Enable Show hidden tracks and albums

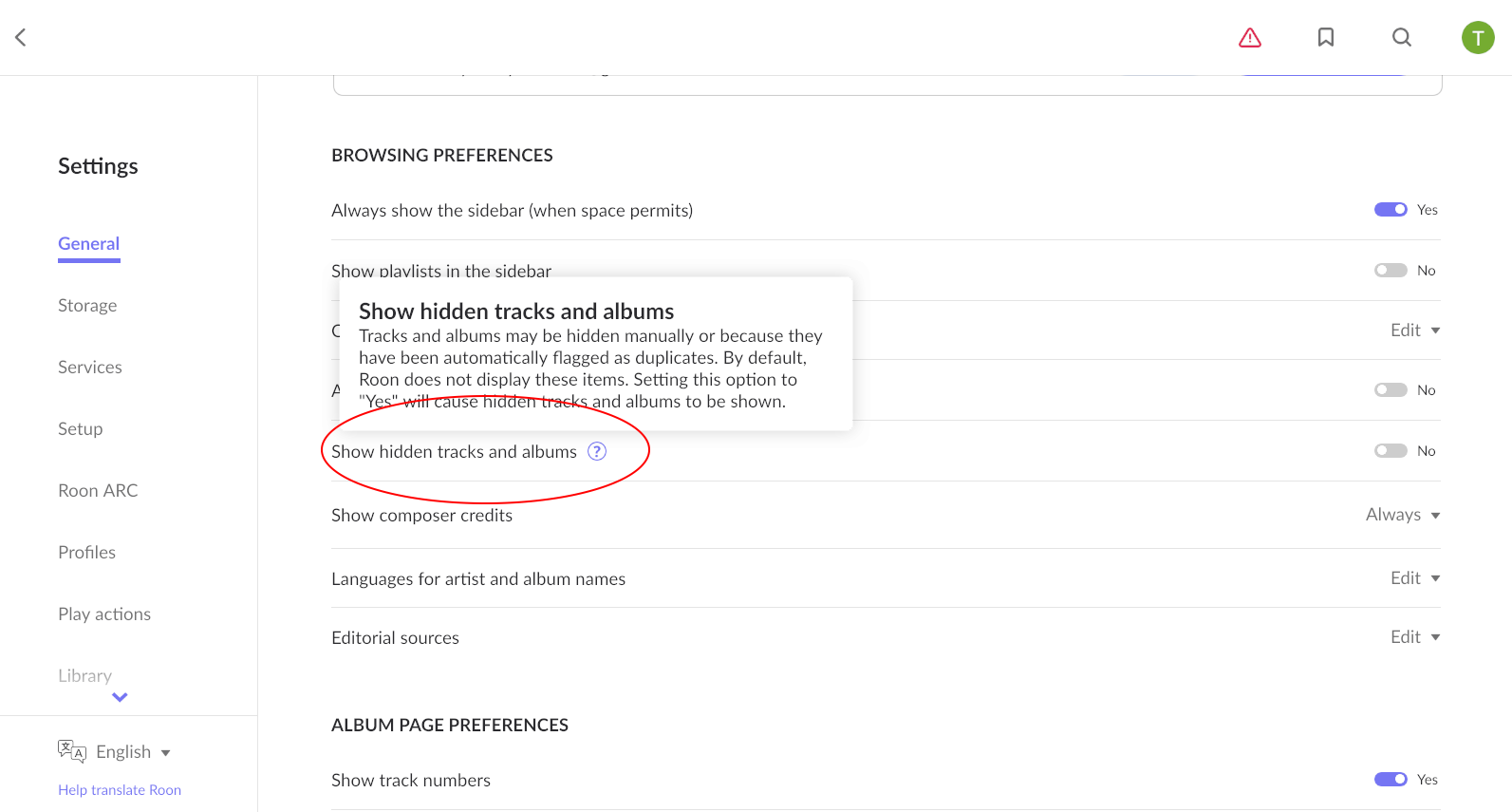point(1391,451)
